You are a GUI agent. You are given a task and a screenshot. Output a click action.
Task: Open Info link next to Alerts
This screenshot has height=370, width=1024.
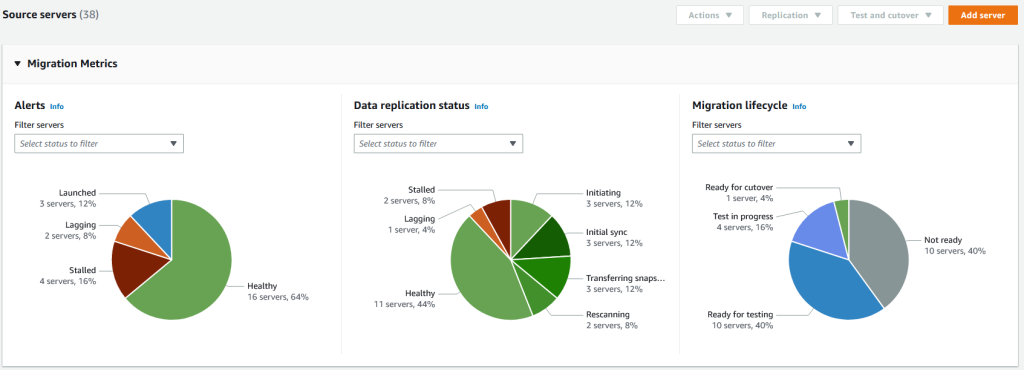tap(57, 106)
